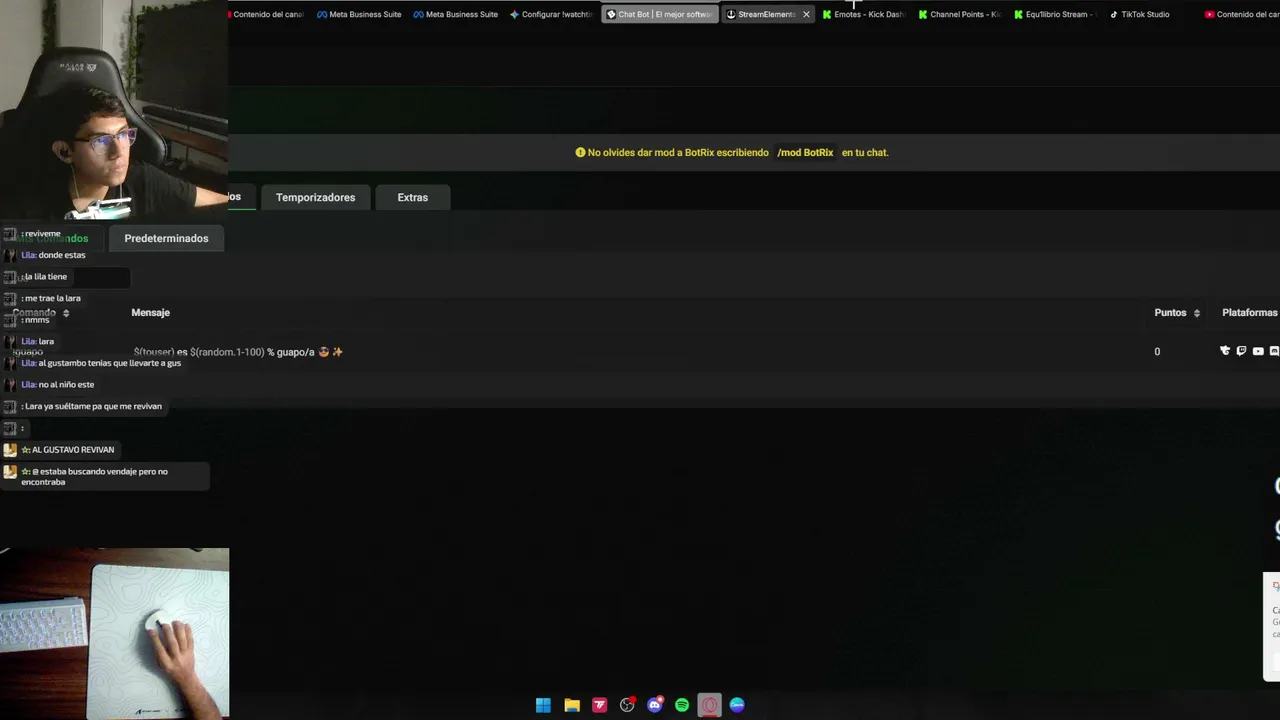Switch to the second Meta Business Suite browser tab
The image size is (1280, 720).
tap(455, 14)
